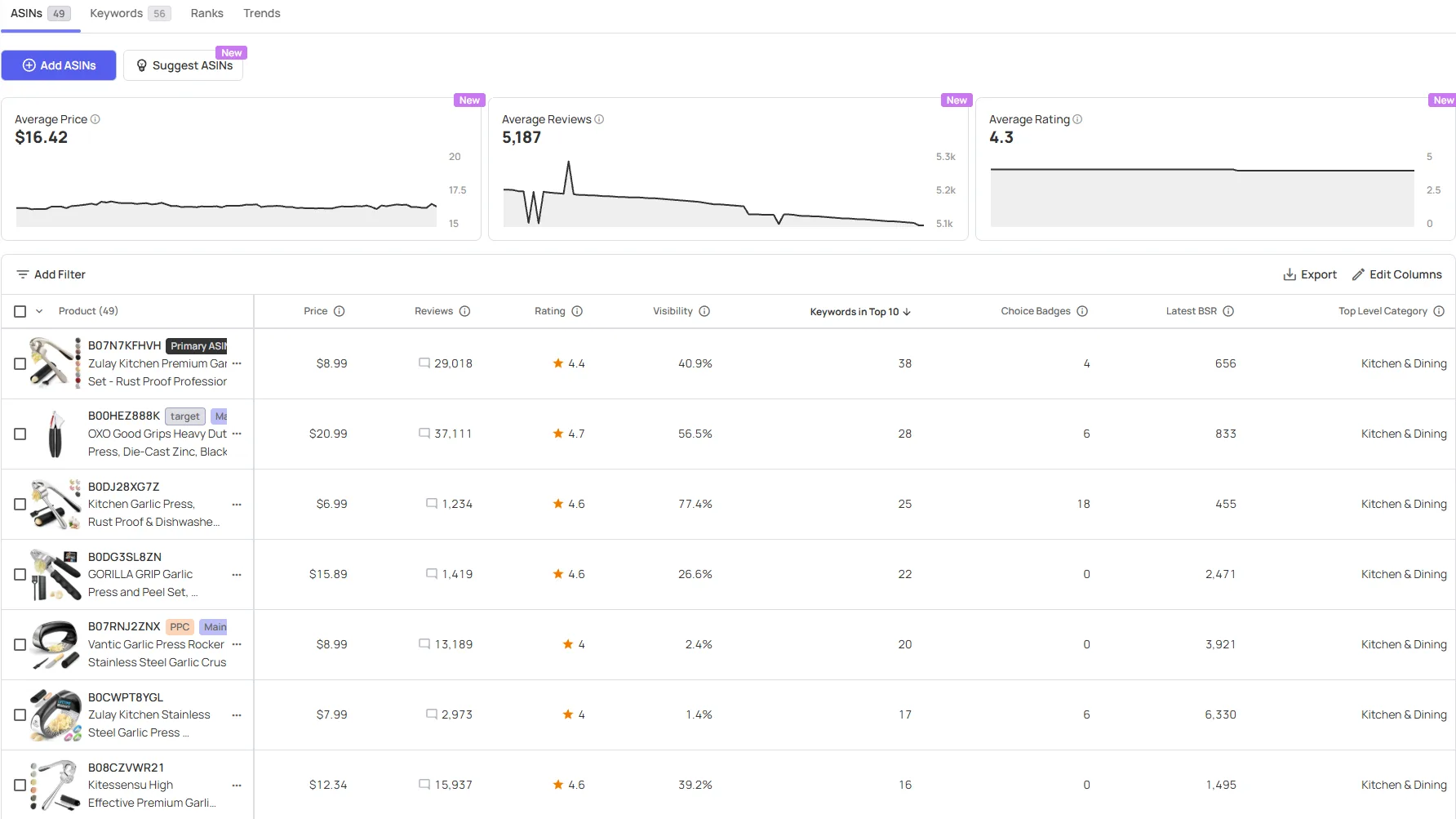Click the Reviews column info icon
The image size is (1456, 819).
(x=464, y=311)
